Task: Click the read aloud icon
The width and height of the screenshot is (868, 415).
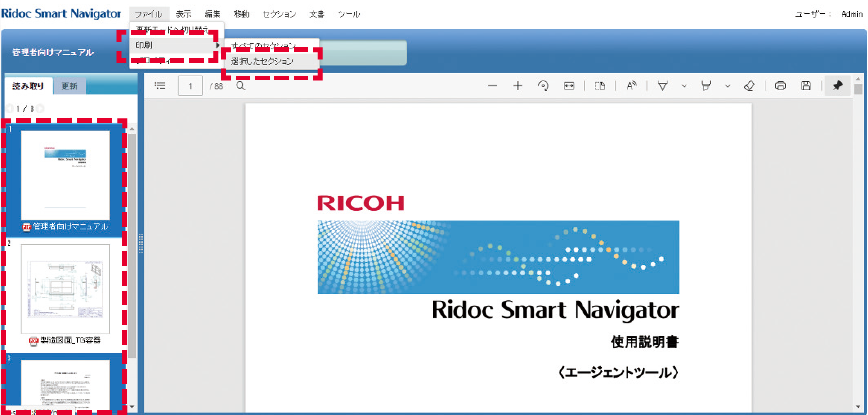Action: click(x=631, y=86)
